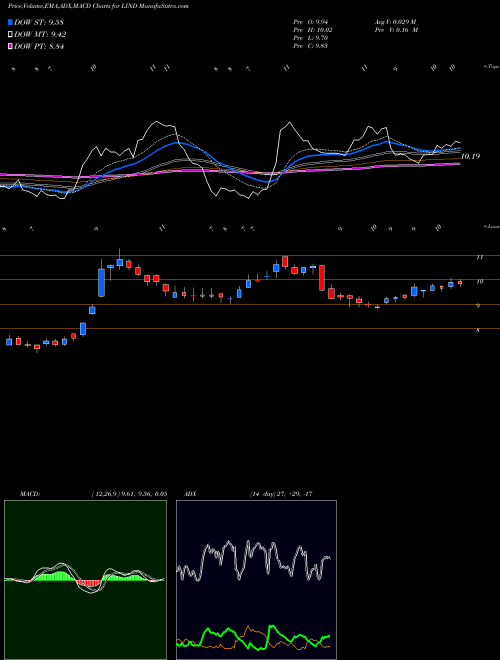This screenshot has height=660, width=500.
Task: Click the magenta DOW PT legend swatch
Action: (10, 47)
